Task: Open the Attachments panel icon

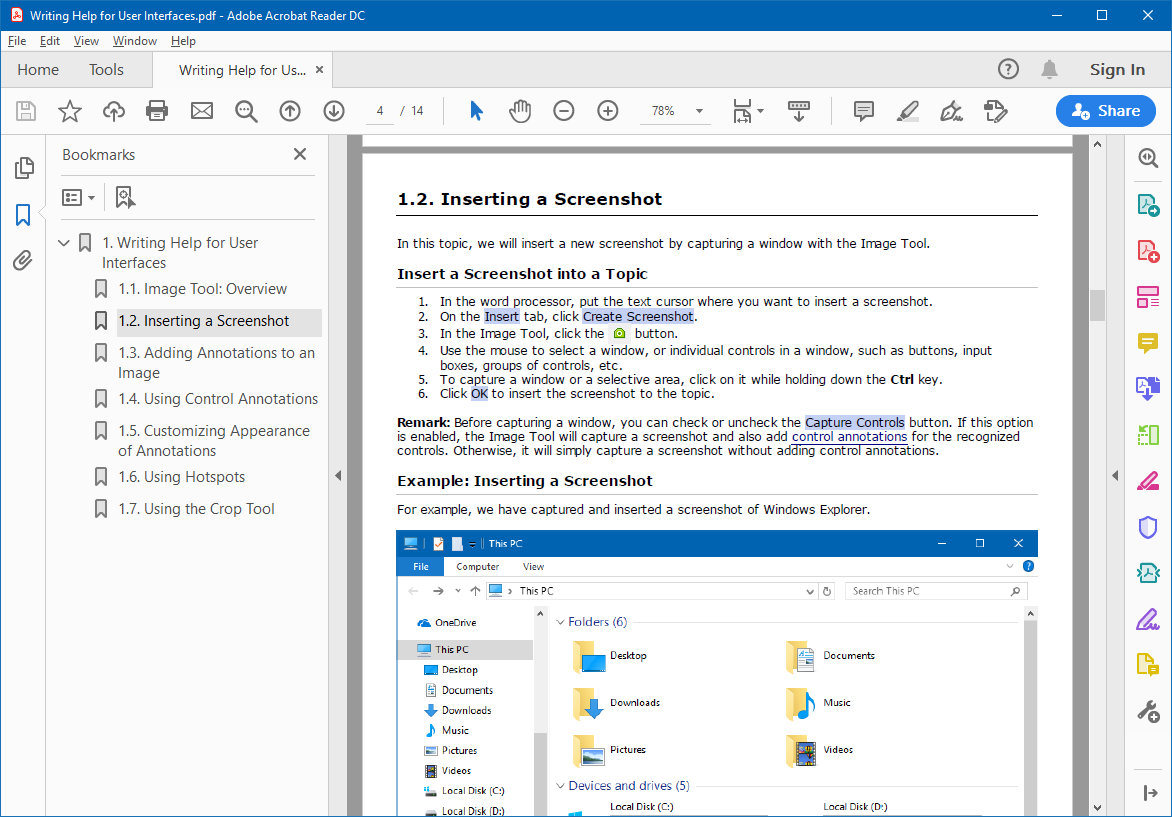Action: point(23,261)
